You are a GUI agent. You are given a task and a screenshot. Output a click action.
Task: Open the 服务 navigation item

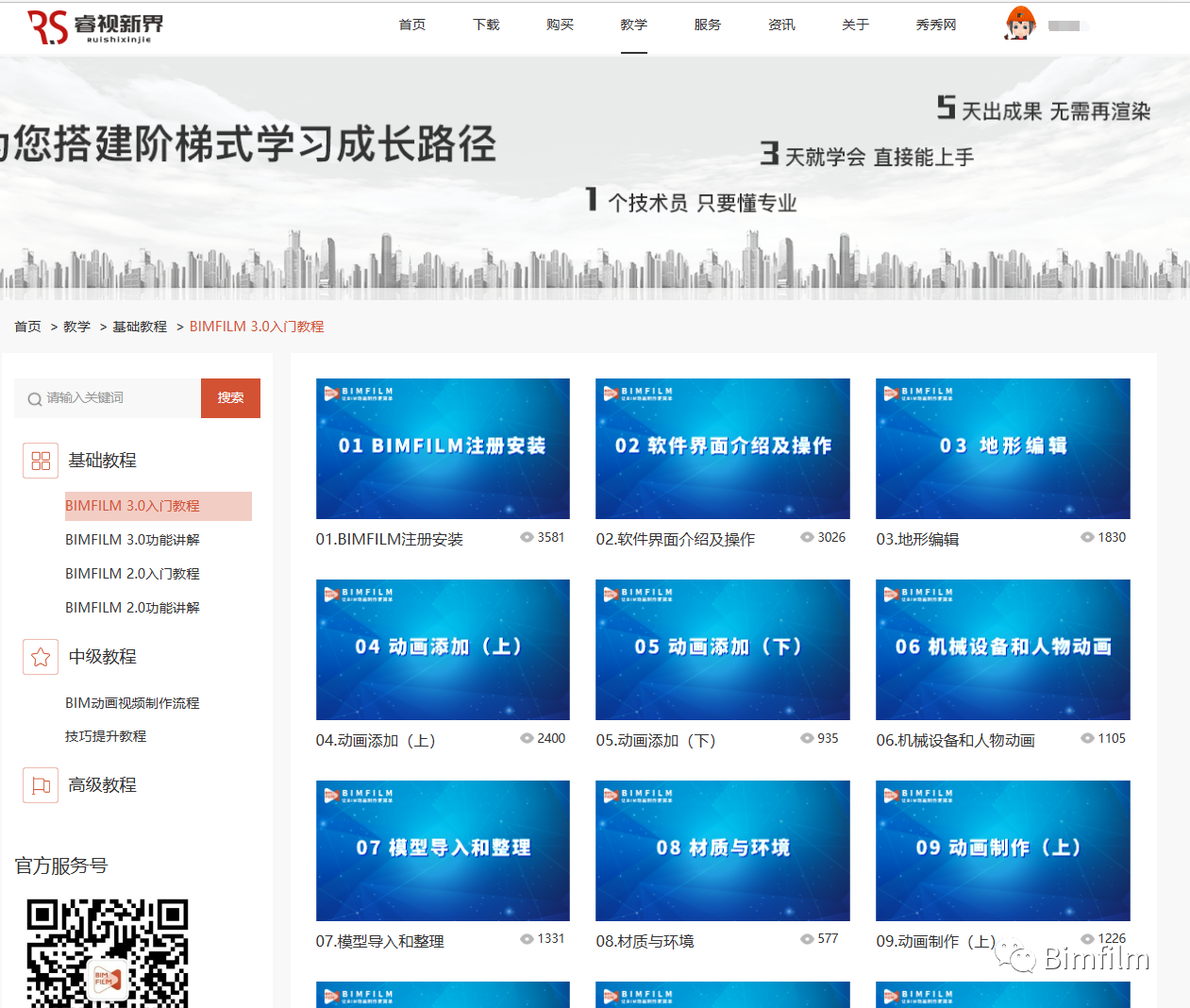708,25
